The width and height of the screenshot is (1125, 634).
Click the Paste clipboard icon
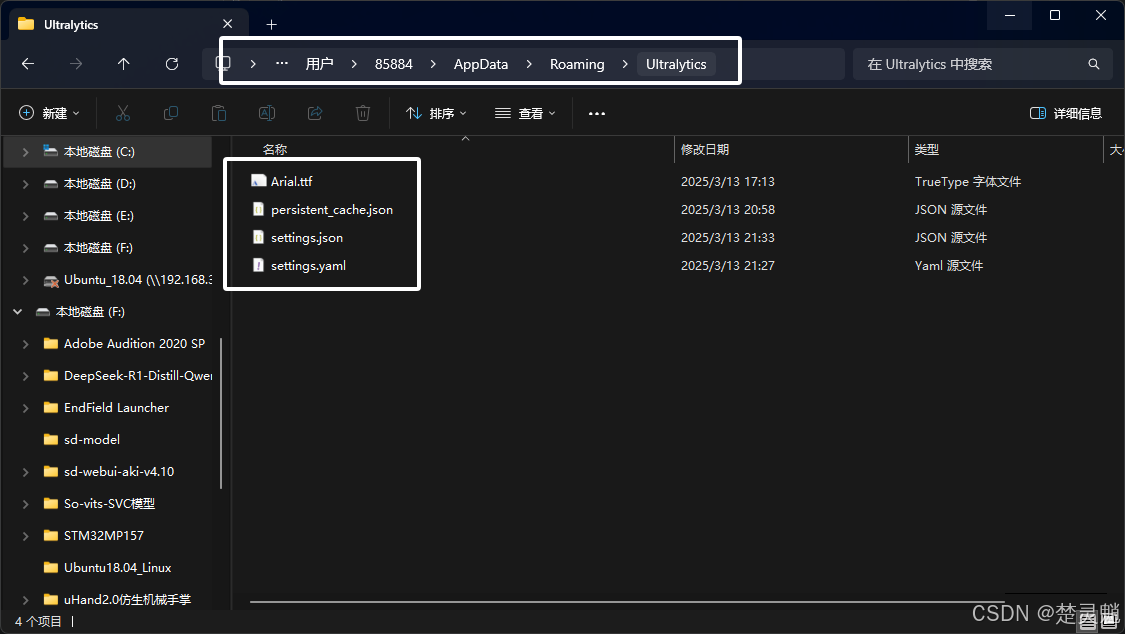(219, 113)
